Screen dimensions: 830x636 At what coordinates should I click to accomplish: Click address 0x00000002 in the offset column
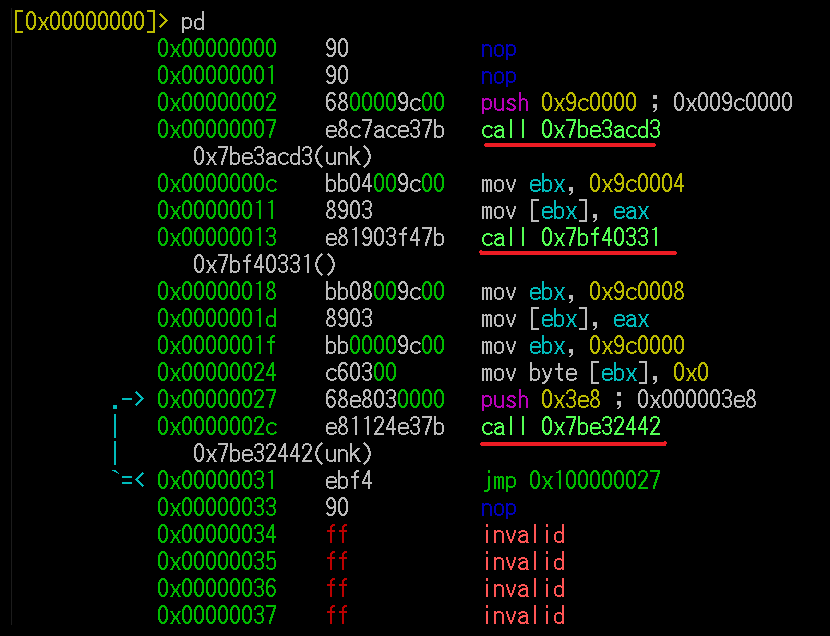[x=216, y=103]
